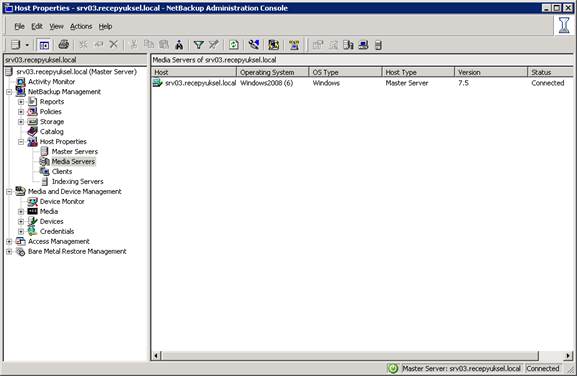Click the horizontal scrollbar thumb
Screen dimensions: 577x376
coord(350,356)
